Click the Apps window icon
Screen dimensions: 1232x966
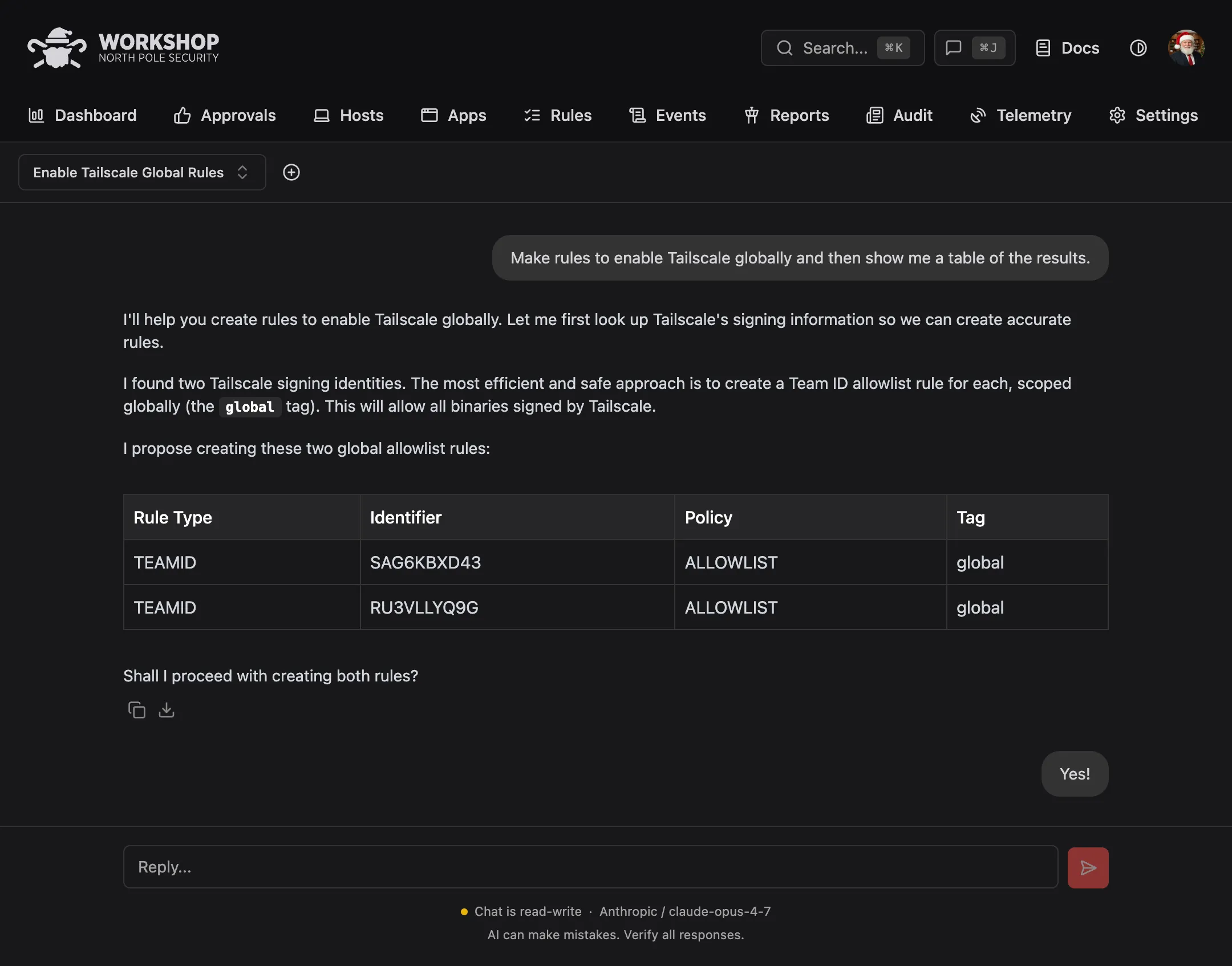coord(429,115)
